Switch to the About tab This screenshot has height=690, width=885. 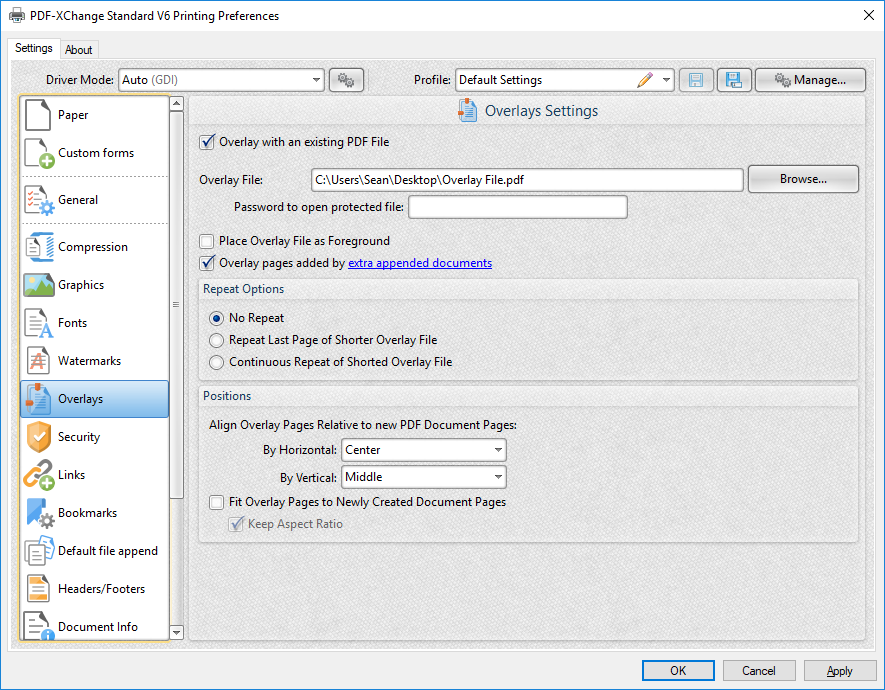coord(78,50)
